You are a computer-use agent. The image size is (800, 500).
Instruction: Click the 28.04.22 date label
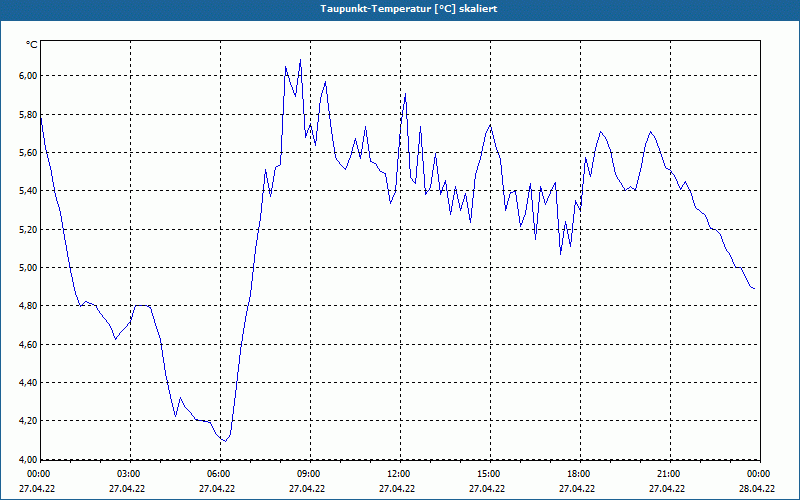[757, 488]
